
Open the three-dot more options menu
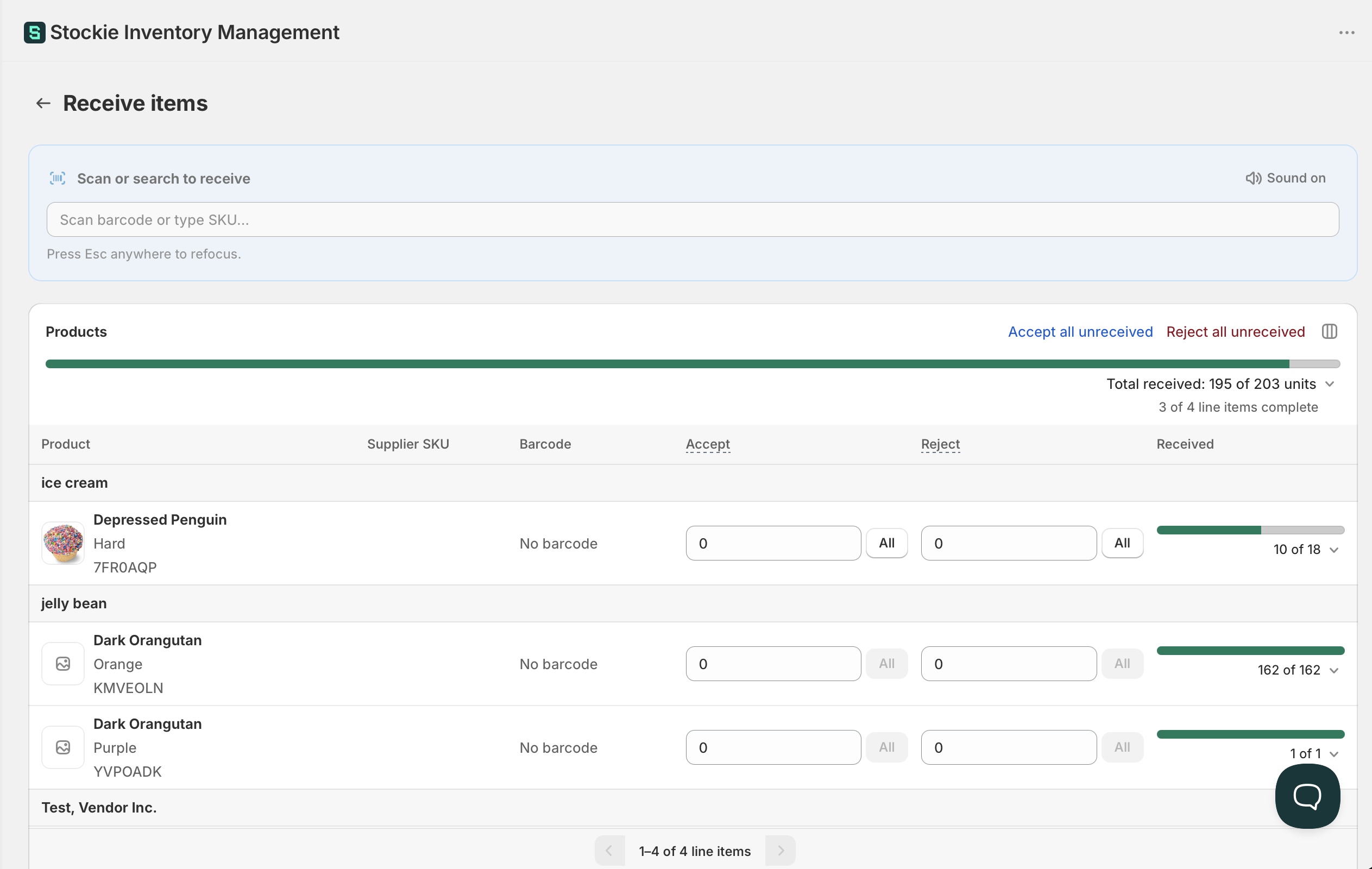(x=1346, y=33)
